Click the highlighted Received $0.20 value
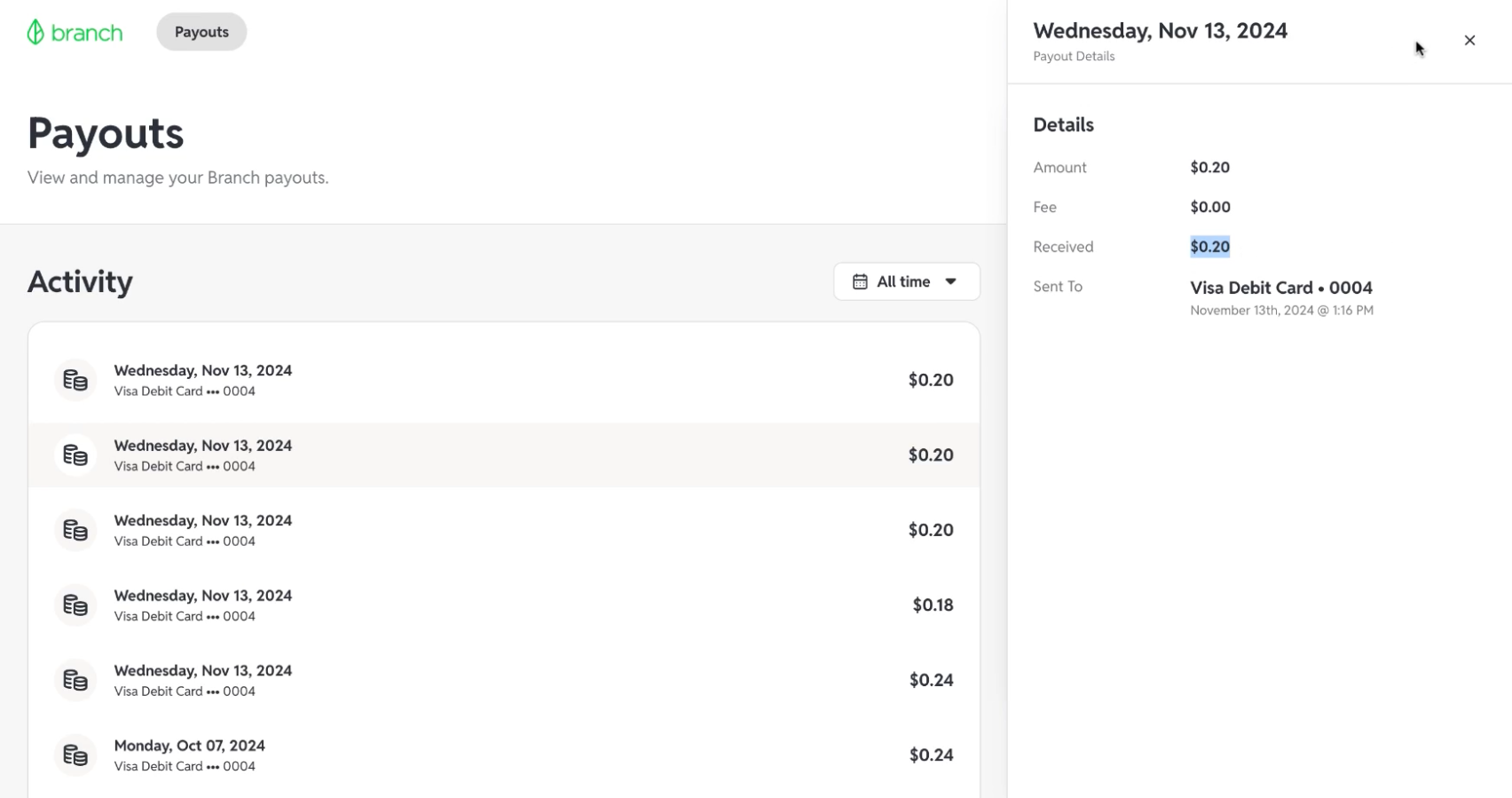1512x798 pixels. tap(1209, 247)
